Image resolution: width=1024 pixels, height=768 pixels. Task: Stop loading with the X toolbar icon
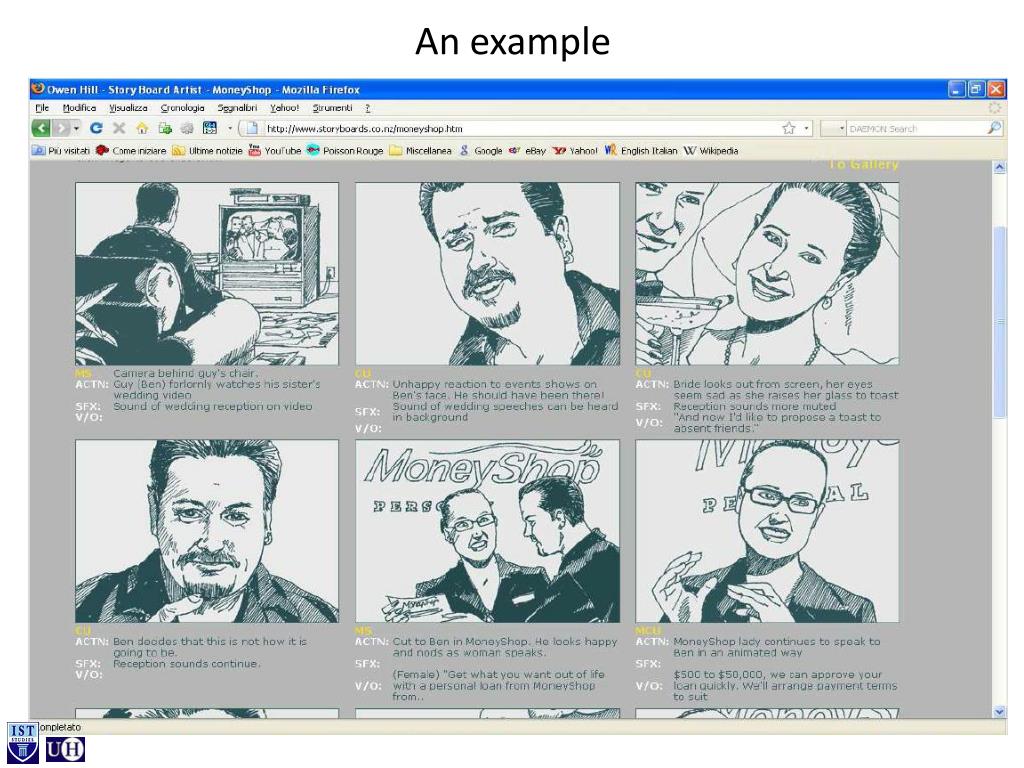point(119,128)
